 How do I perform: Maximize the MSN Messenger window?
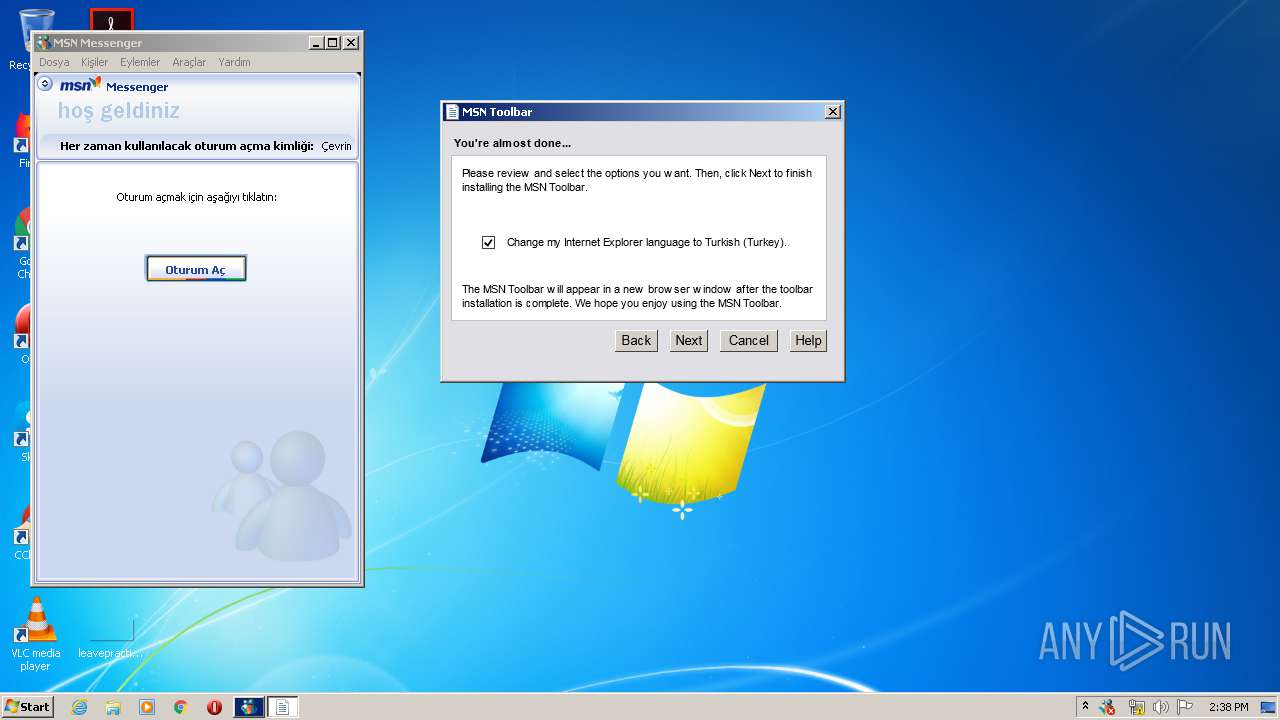point(333,43)
